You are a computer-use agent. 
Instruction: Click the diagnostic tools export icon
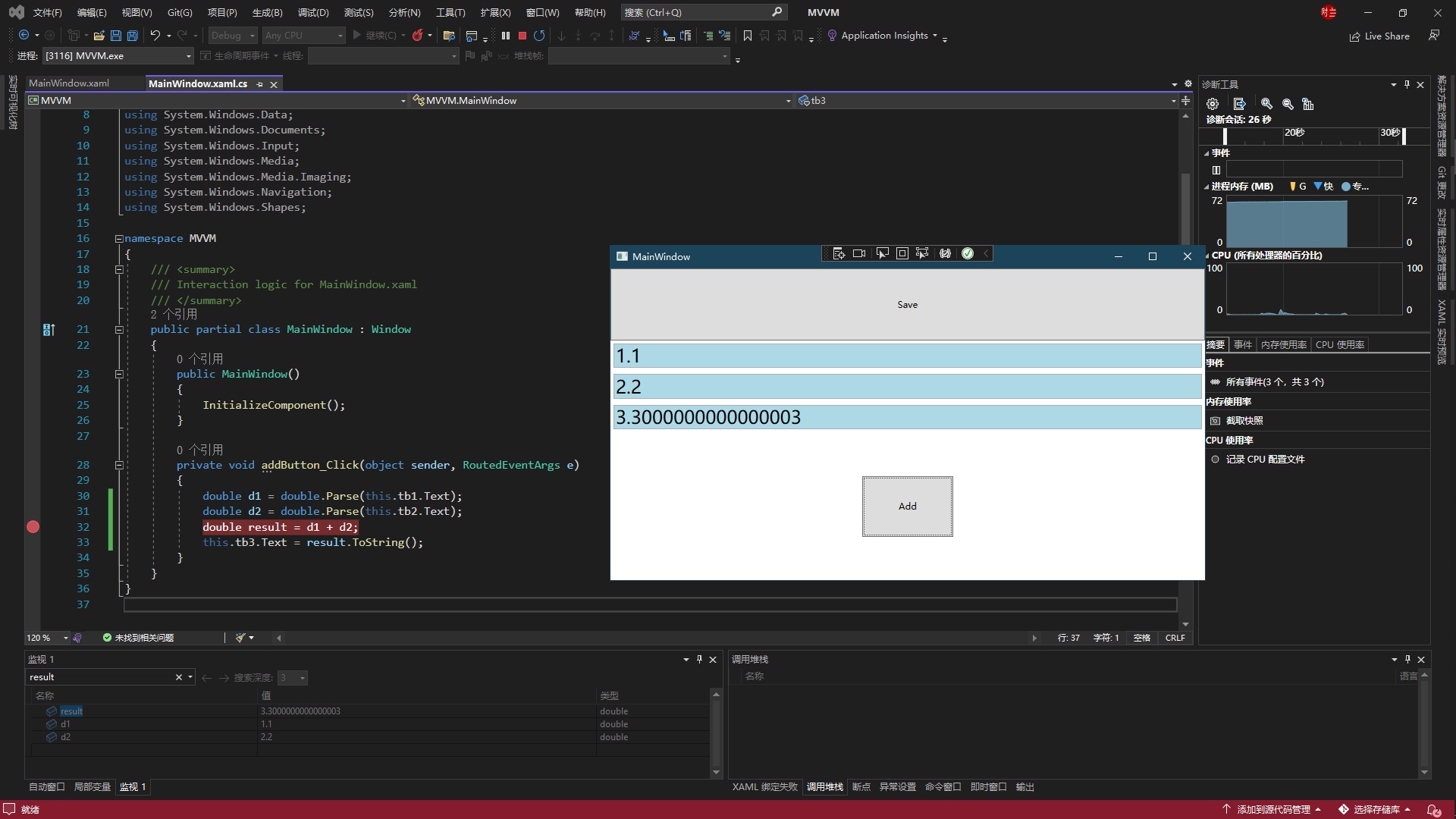tap(1239, 104)
